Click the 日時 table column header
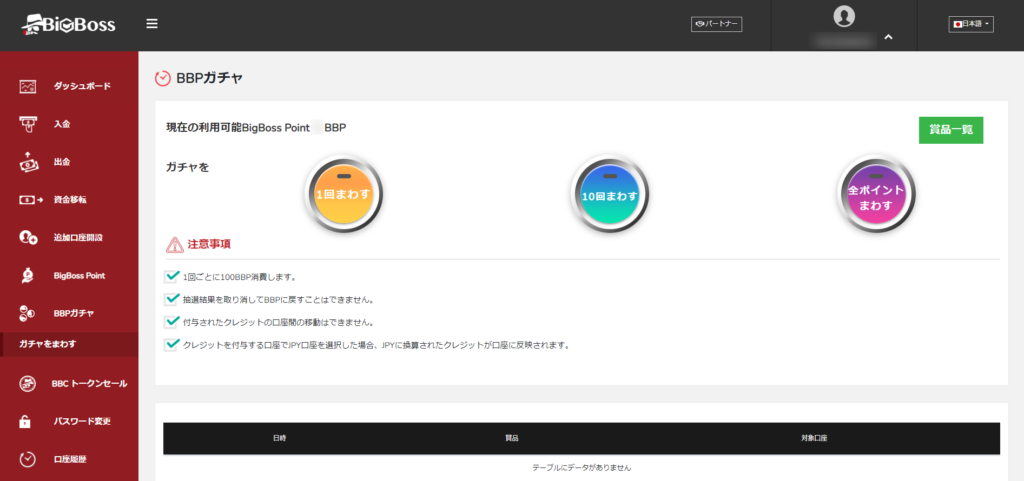The width and height of the screenshot is (1024, 481). (x=278, y=439)
